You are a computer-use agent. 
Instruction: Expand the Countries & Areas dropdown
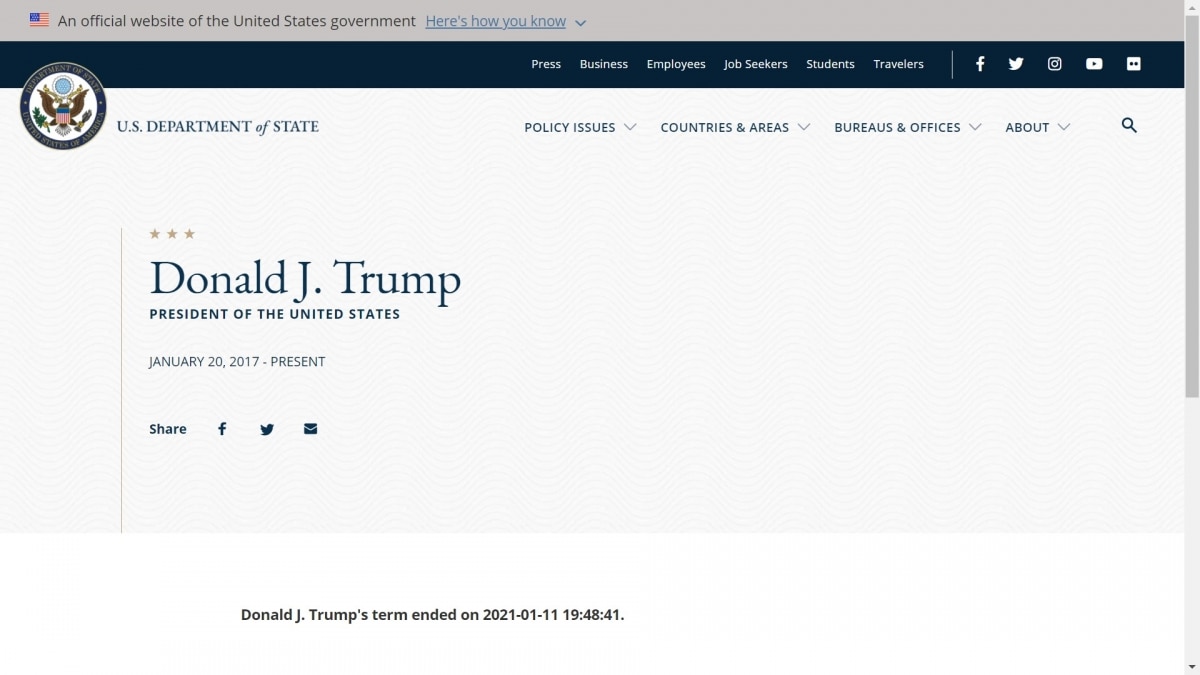click(x=735, y=127)
